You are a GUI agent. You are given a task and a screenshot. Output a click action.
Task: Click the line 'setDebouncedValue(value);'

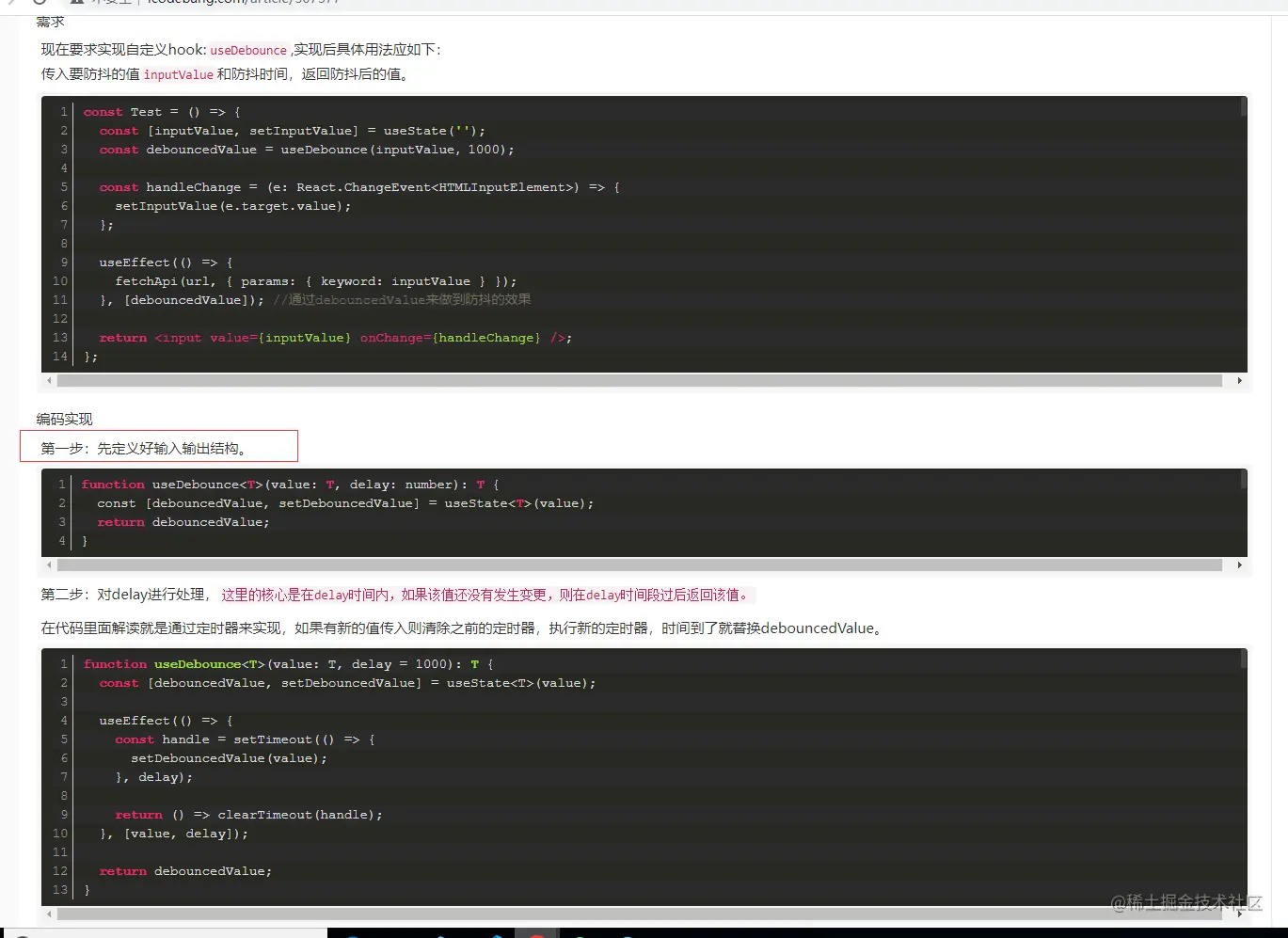click(230, 758)
